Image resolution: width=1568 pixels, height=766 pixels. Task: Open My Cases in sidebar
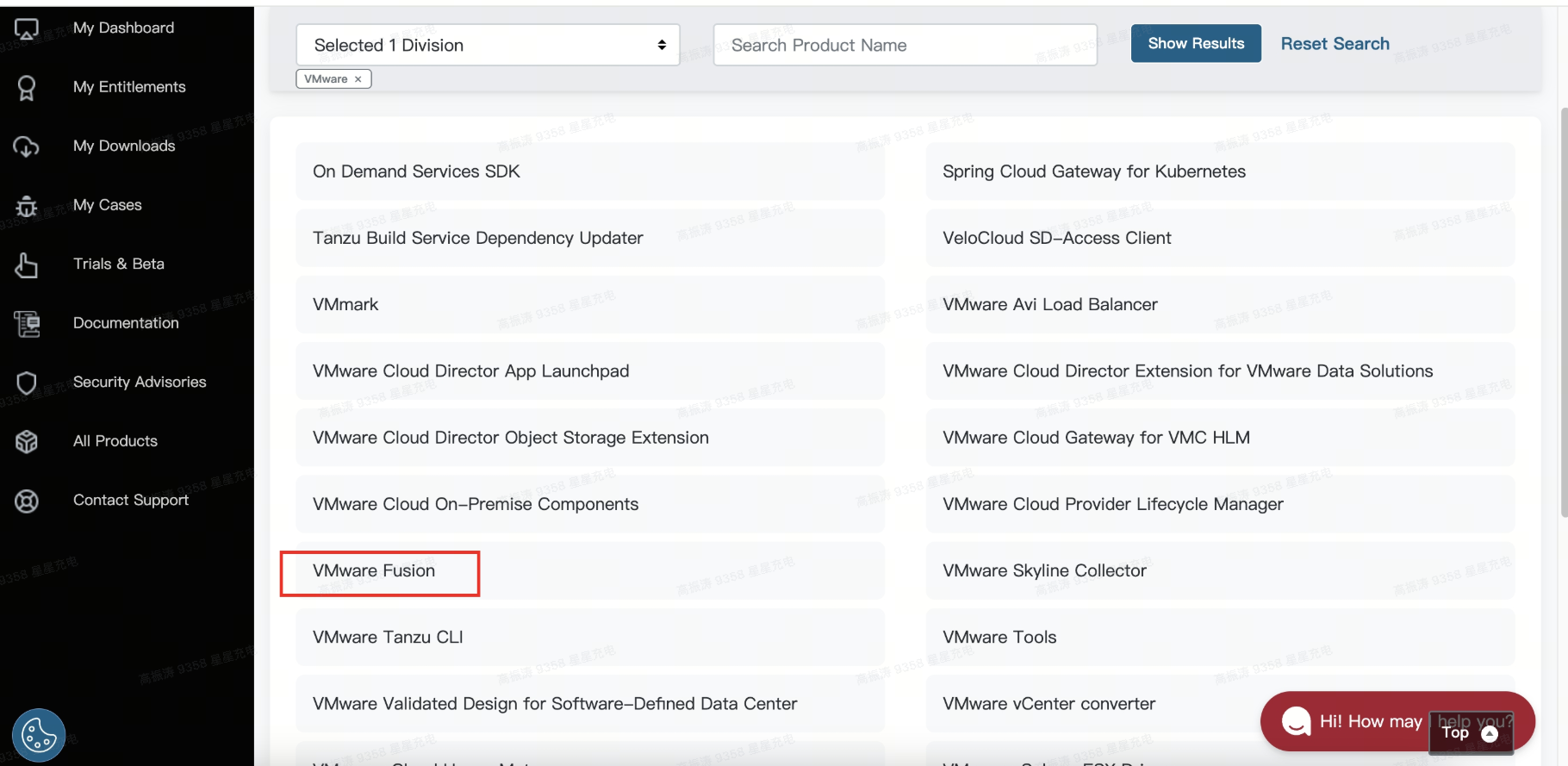(x=108, y=205)
